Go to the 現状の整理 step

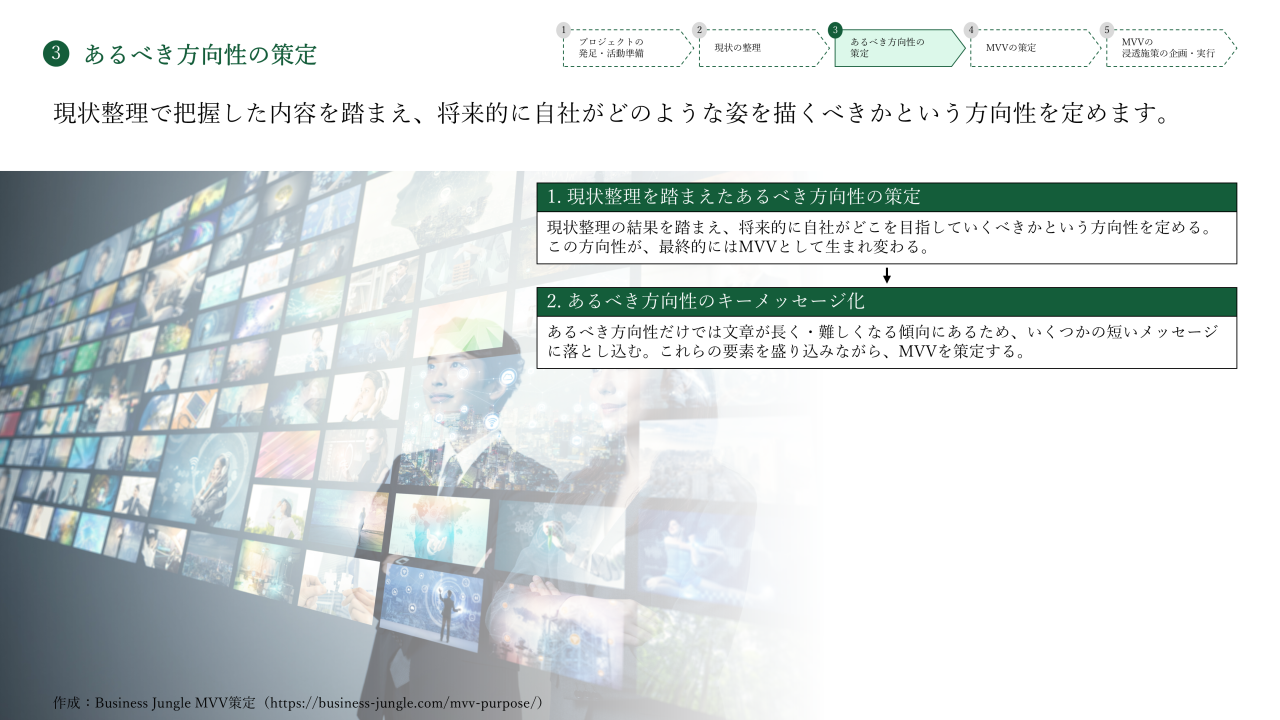click(x=760, y=48)
